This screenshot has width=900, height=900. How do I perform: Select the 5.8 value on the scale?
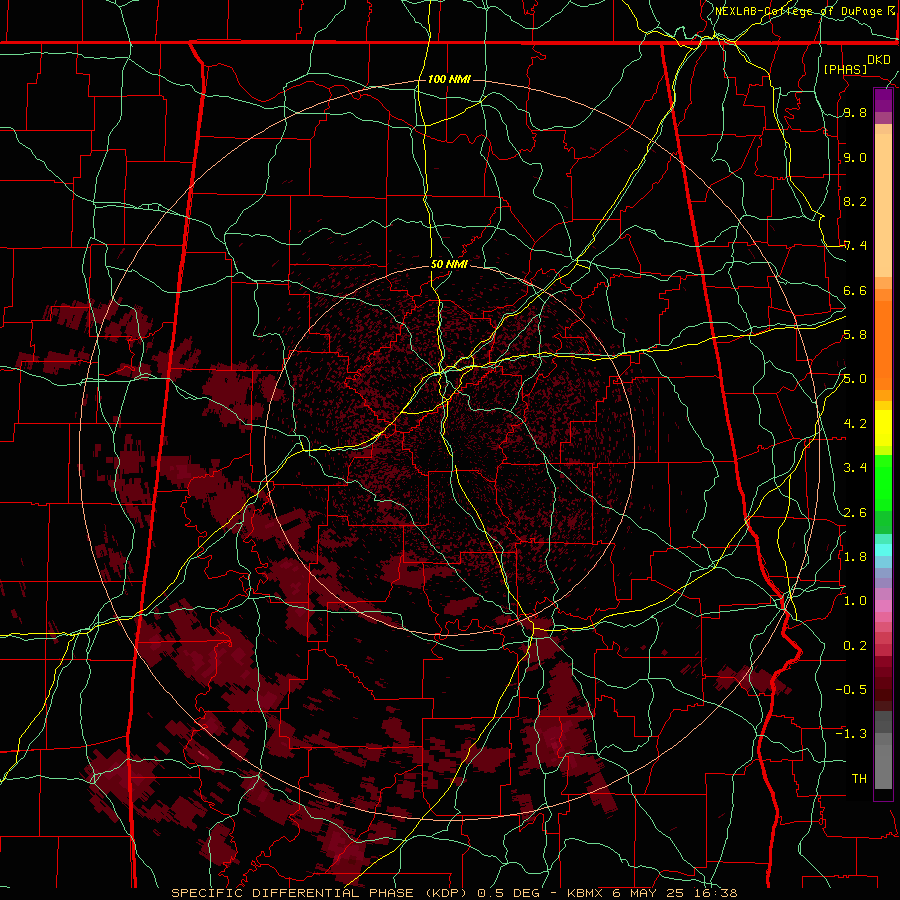coord(855,335)
